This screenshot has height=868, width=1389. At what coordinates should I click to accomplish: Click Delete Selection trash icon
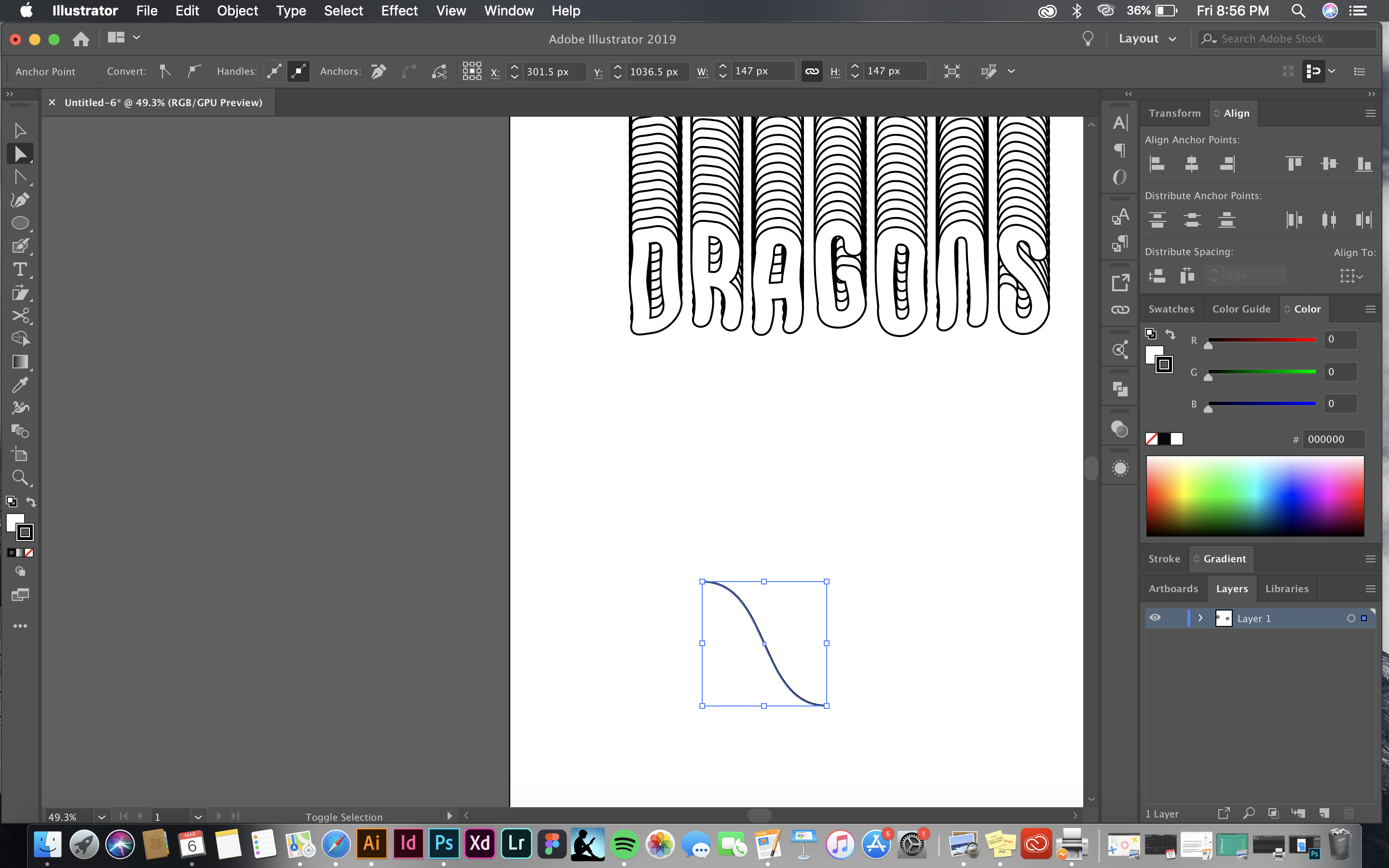pyautogui.click(x=1349, y=813)
